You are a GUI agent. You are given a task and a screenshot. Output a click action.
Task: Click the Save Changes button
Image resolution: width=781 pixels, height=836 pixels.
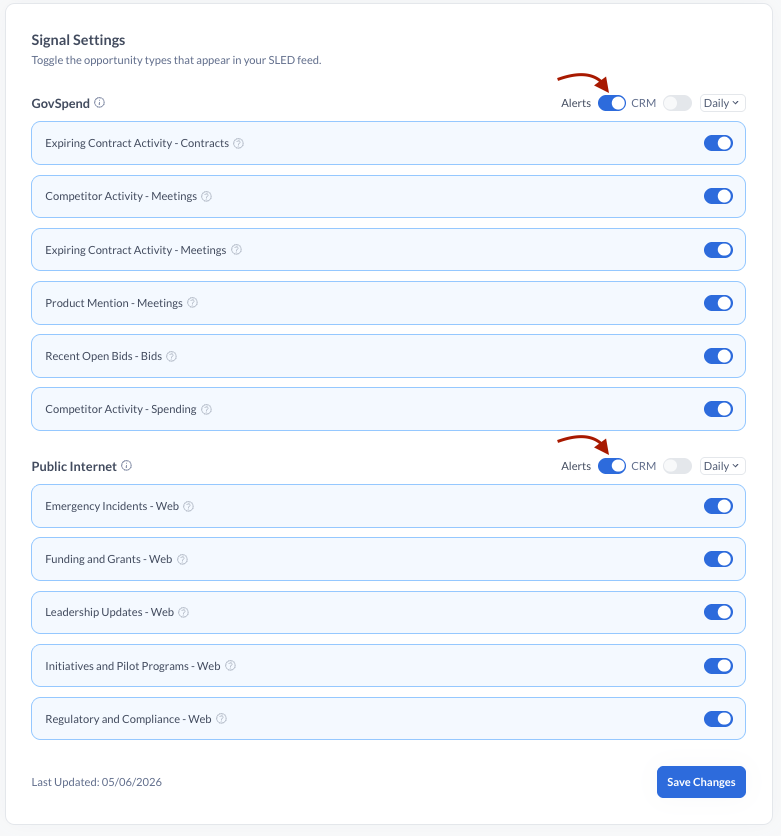701,782
